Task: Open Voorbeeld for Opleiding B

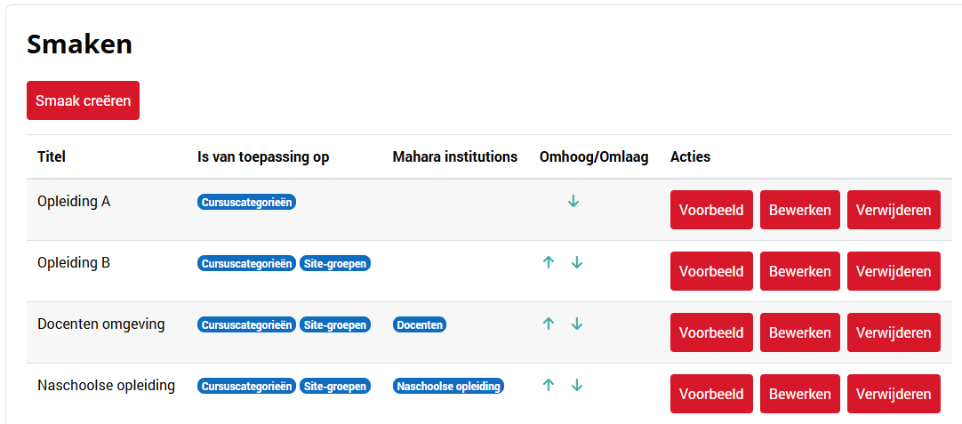Action: point(711,271)
